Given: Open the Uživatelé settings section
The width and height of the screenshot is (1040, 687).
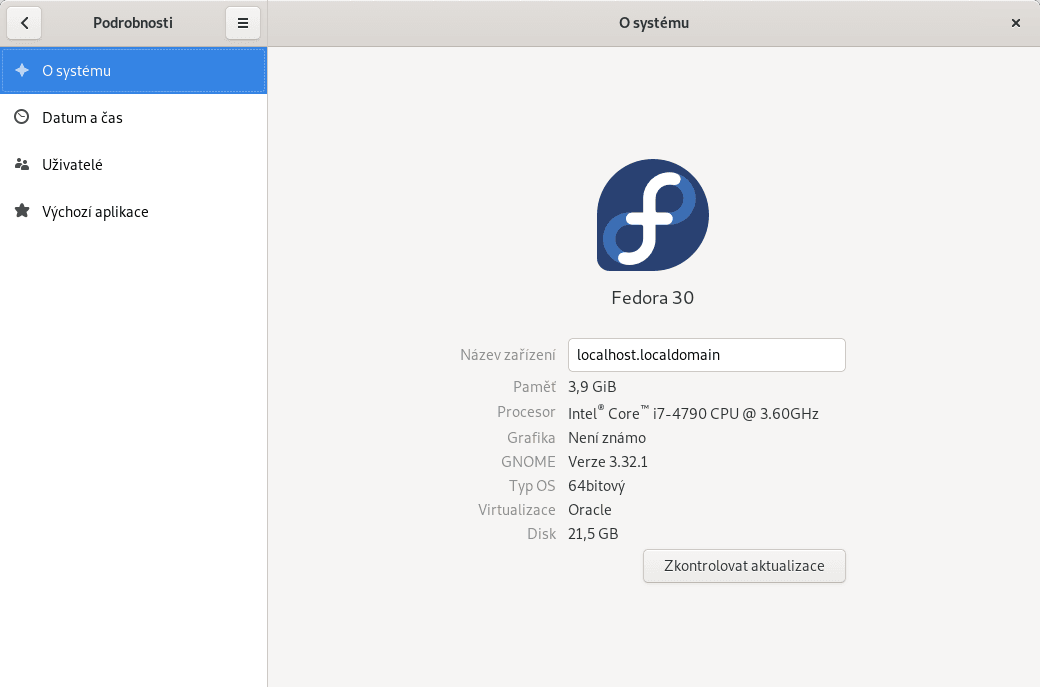Looking at the screenshot, I should coord(73,164).
